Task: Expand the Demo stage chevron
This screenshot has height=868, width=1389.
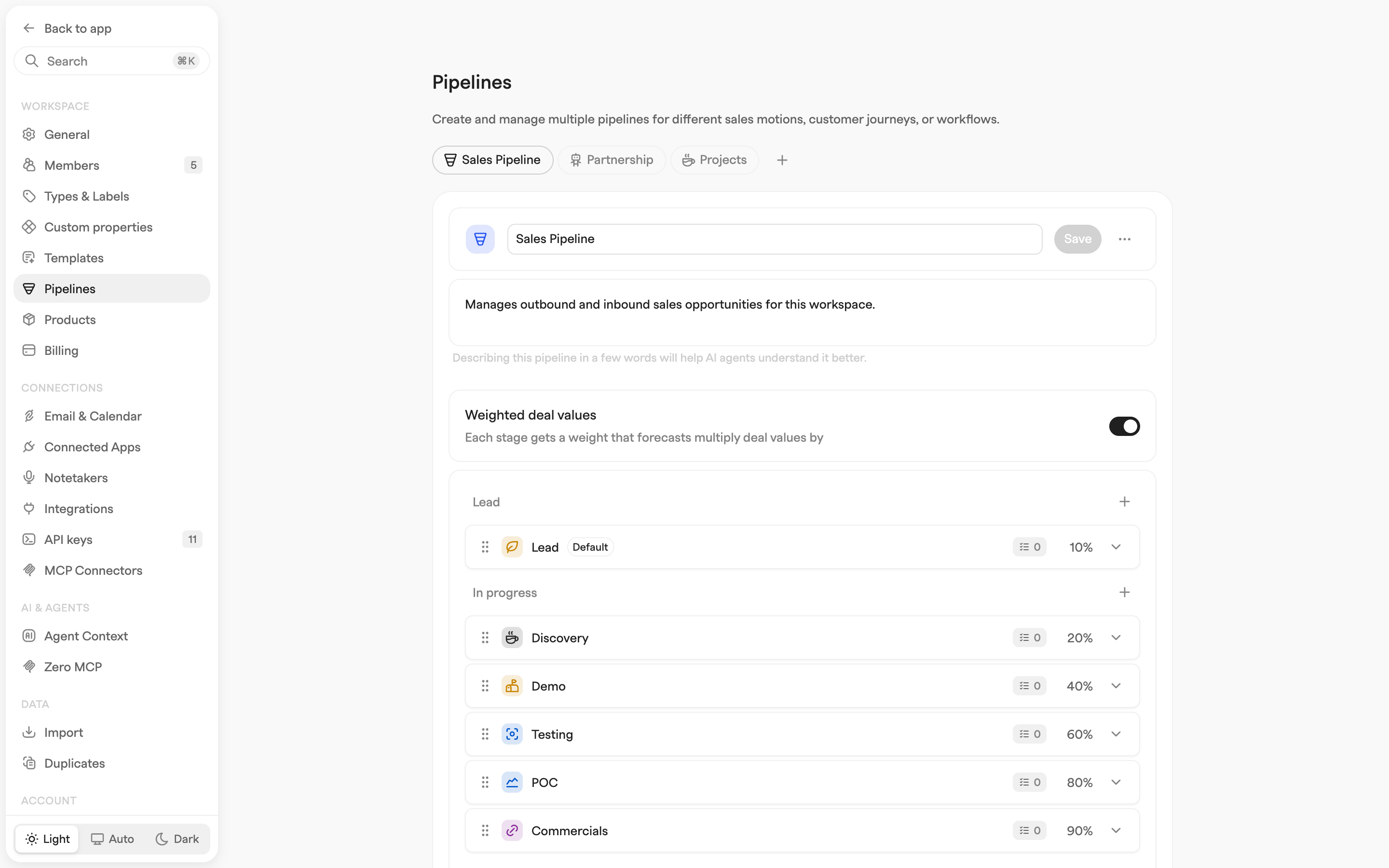Action: pyautogui.click(x=1116, y=686)
